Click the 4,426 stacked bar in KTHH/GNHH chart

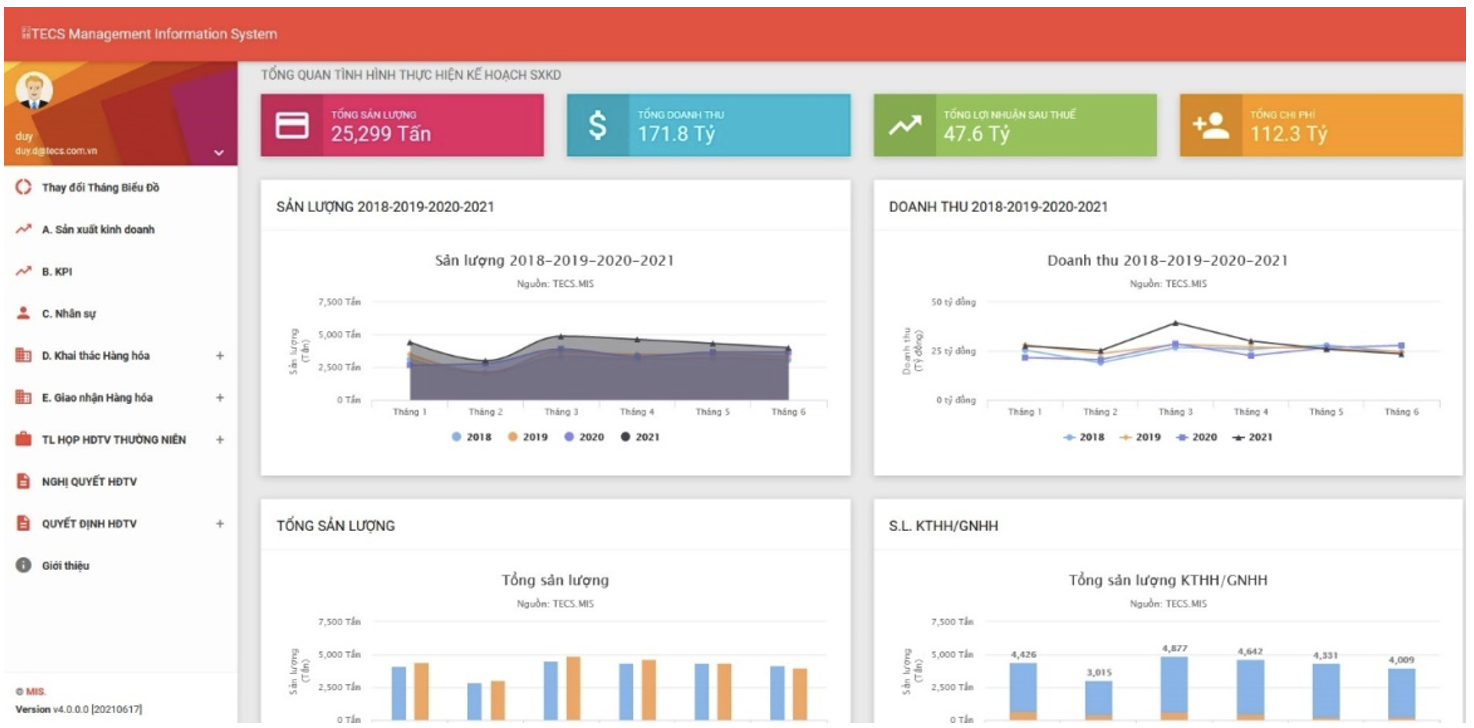point(1023,691)
